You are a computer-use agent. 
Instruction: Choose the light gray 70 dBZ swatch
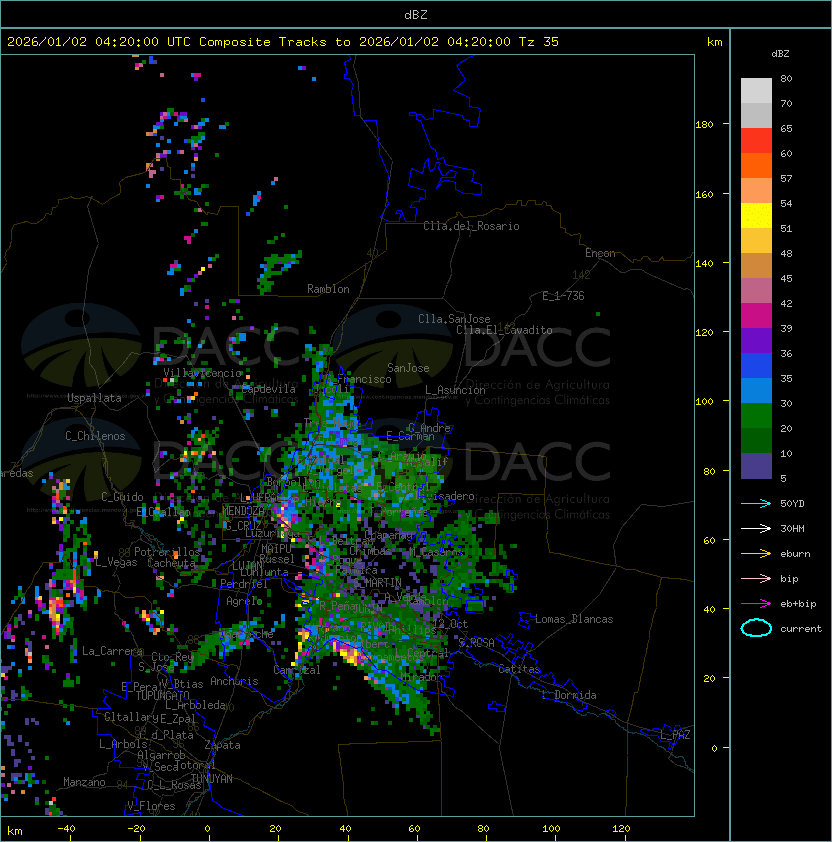click(x=756, y=91)
